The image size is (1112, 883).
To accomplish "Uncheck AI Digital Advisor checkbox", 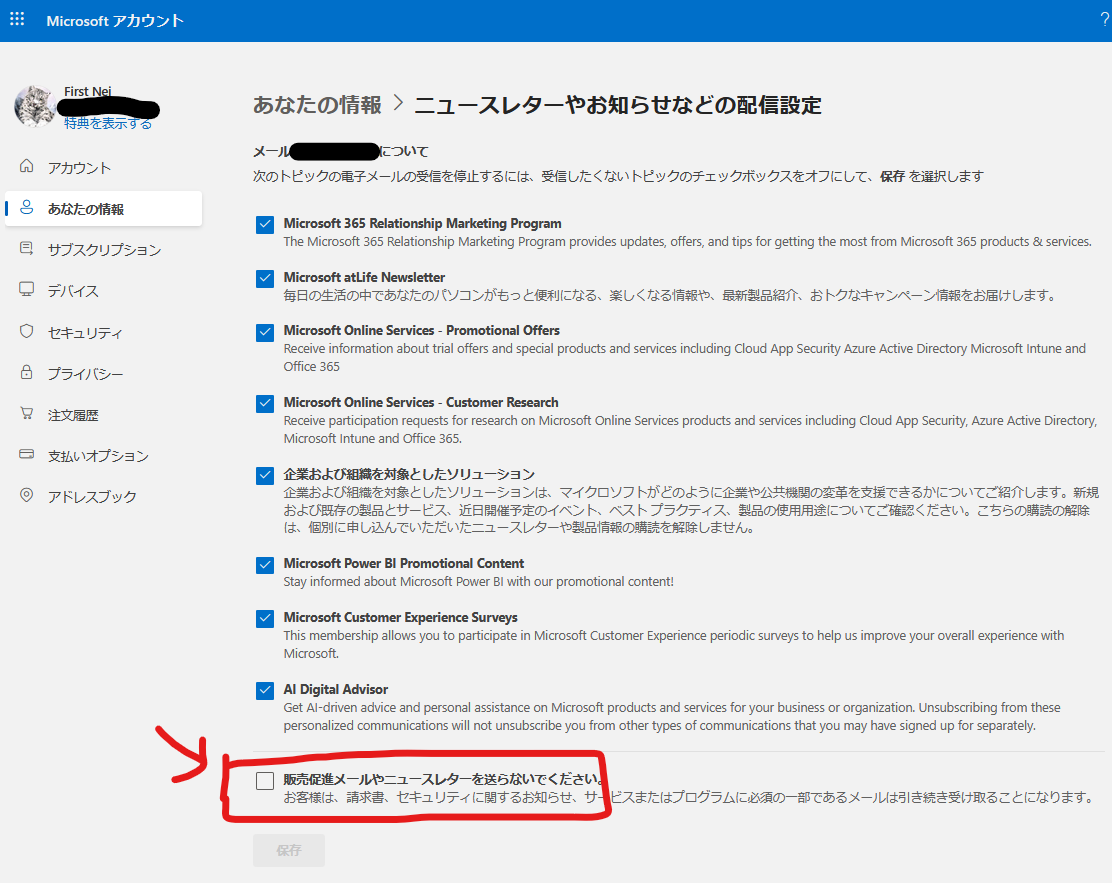I will 265,690.
